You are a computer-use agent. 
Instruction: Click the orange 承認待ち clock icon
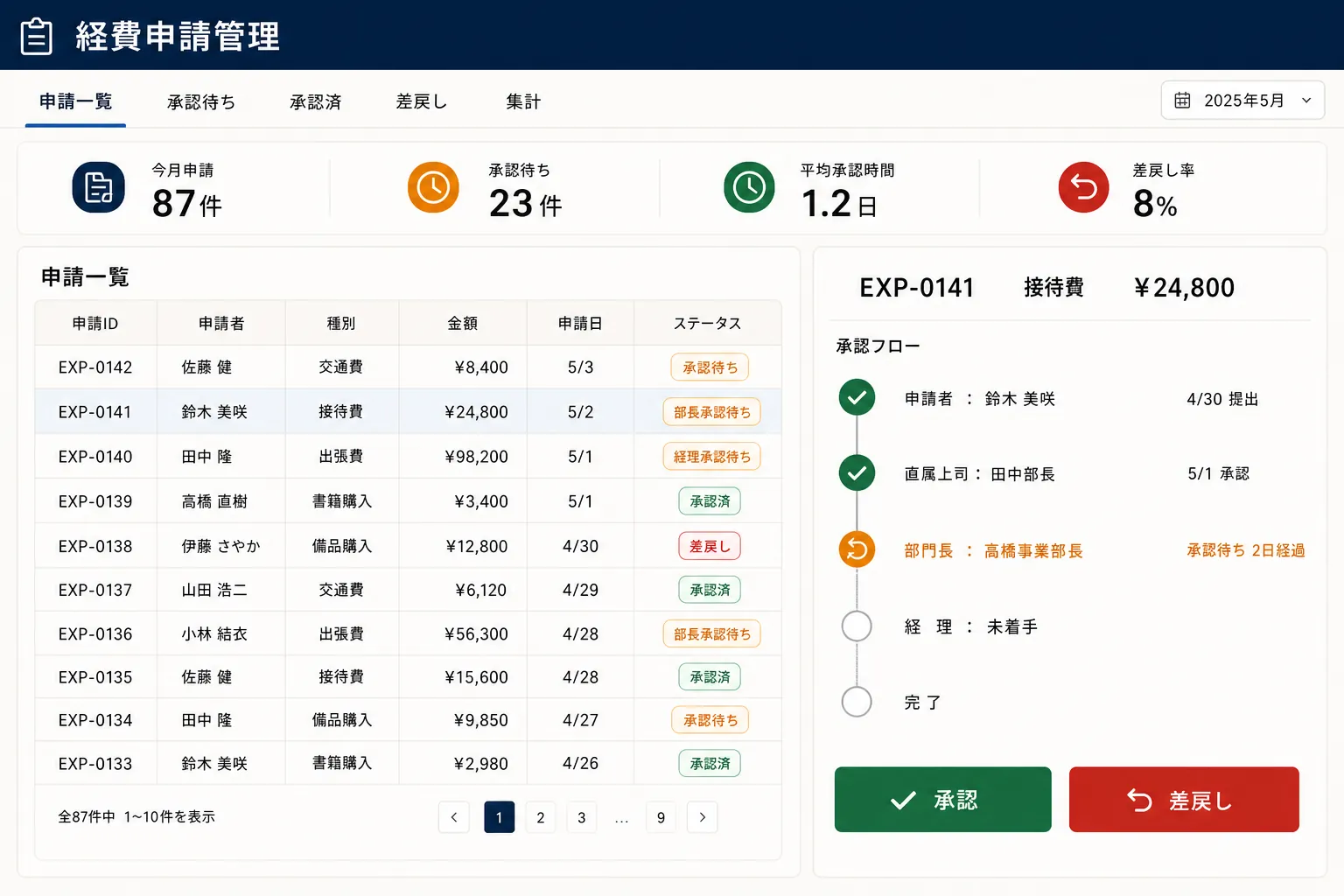(433, 187)
